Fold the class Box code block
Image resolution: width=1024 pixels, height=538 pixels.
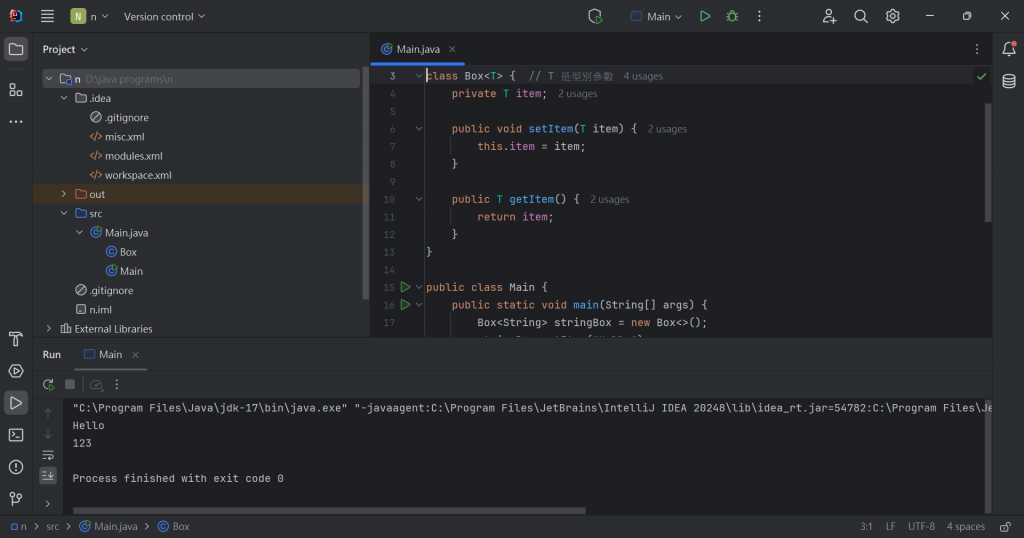click(x=419, y=76)
